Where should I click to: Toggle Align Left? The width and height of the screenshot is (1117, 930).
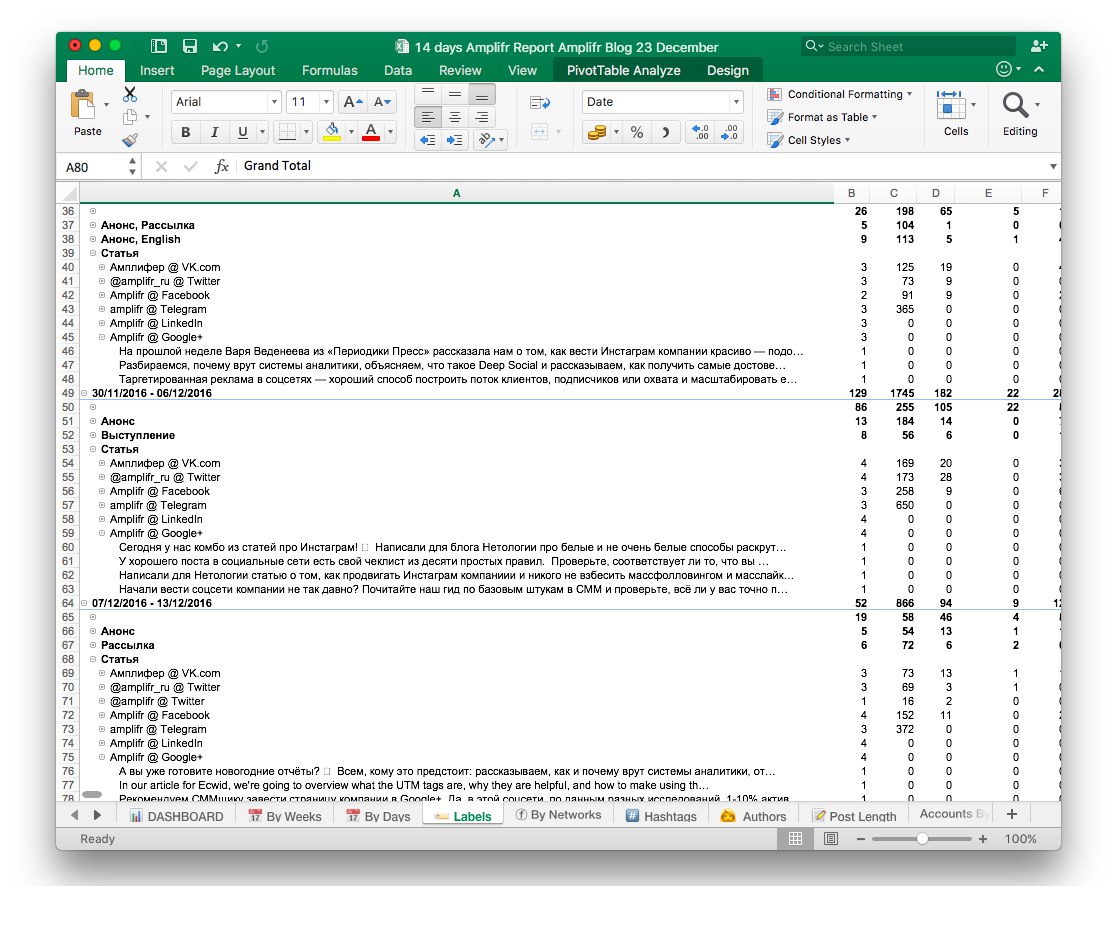427,117
